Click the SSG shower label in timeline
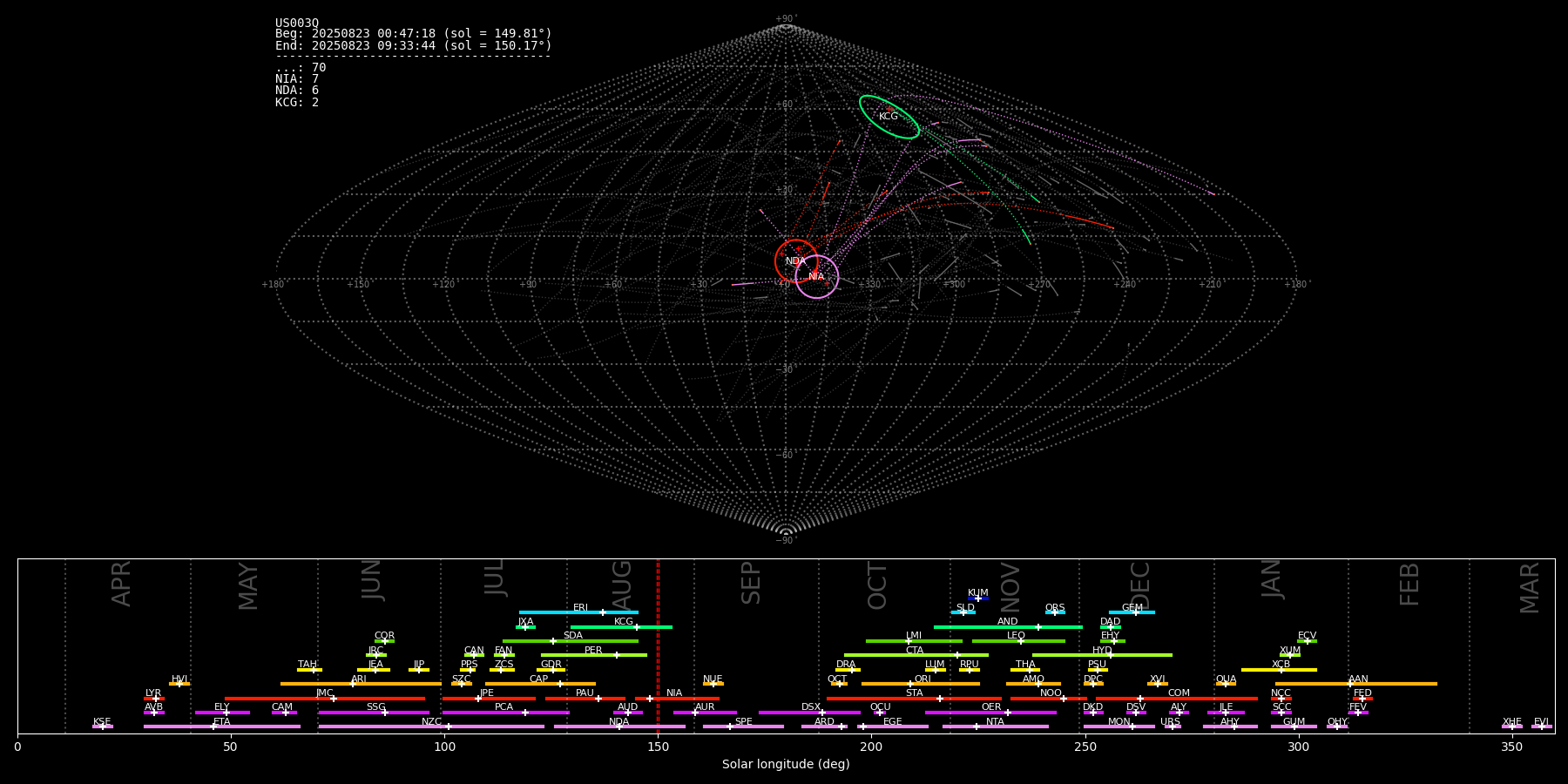The height and width of the screenshot is (784, 1568). click(x=375, y=707)
